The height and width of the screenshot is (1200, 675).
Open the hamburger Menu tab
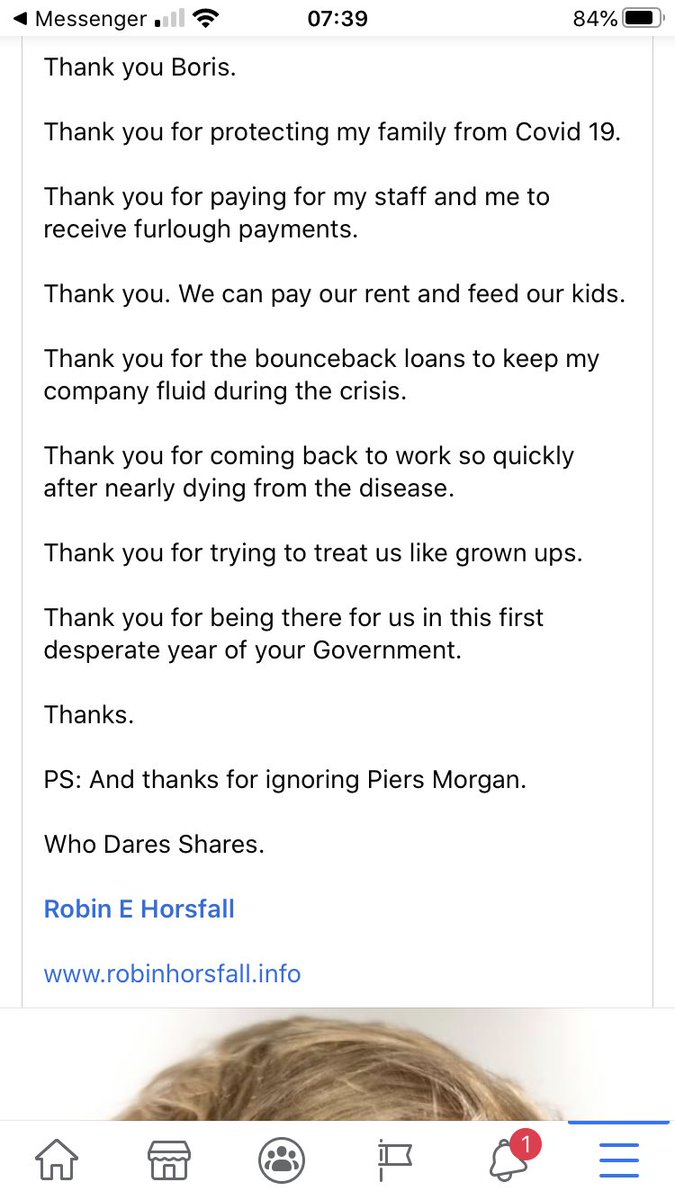619,1162
